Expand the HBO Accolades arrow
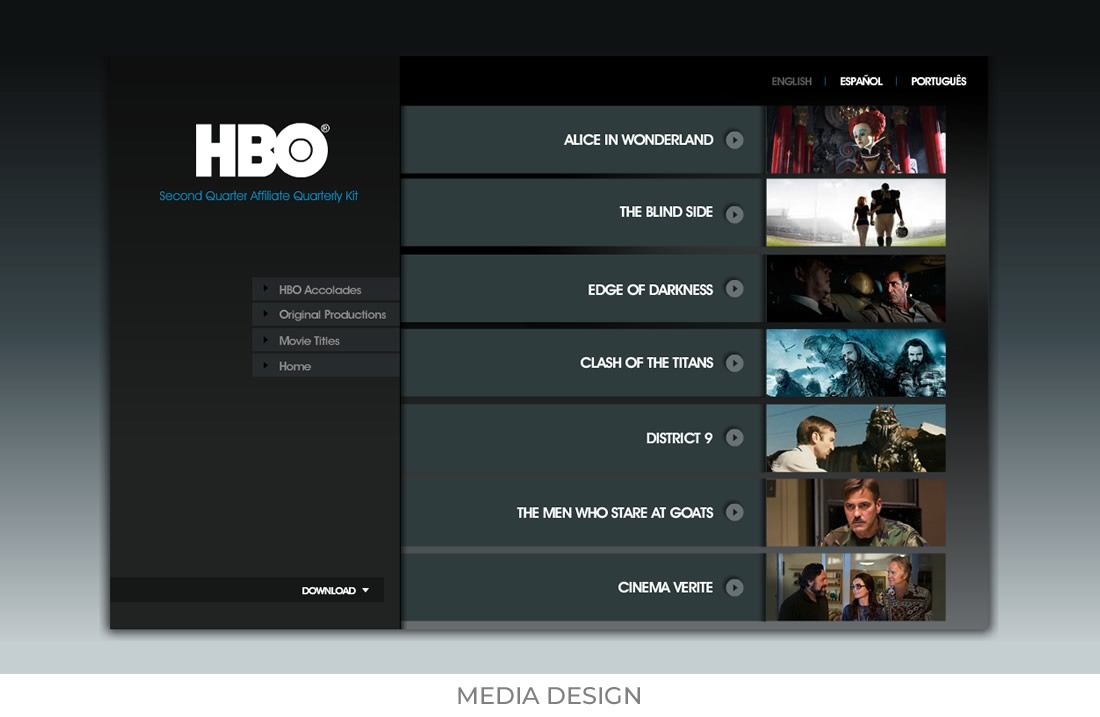 (x=265, y=288)
